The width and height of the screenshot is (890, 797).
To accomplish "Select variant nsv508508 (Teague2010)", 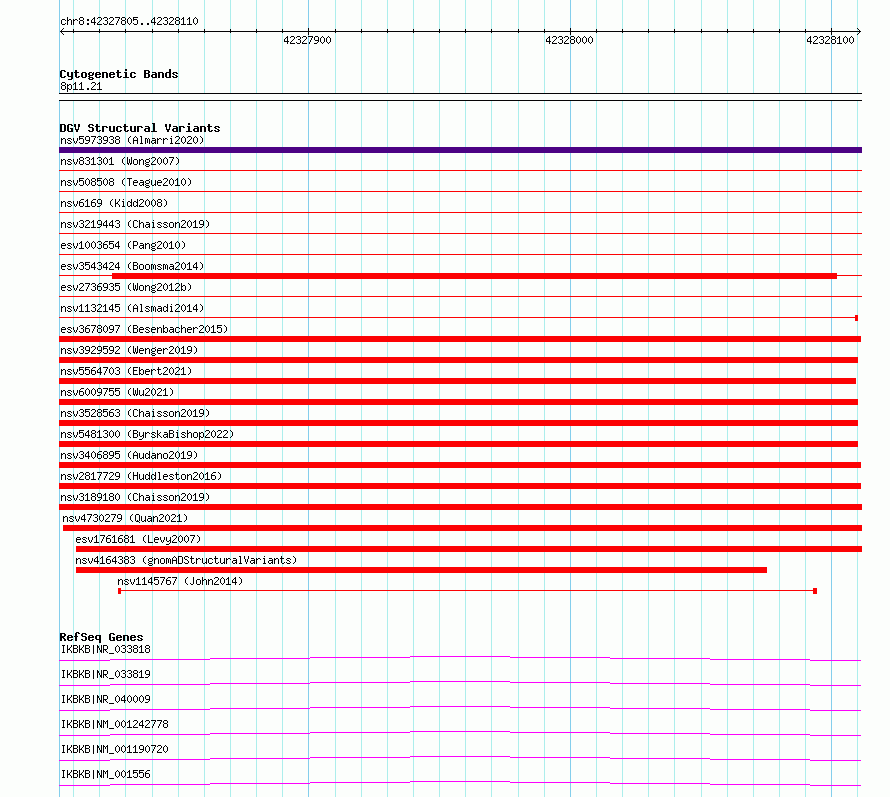I will (x=126, y=182).
